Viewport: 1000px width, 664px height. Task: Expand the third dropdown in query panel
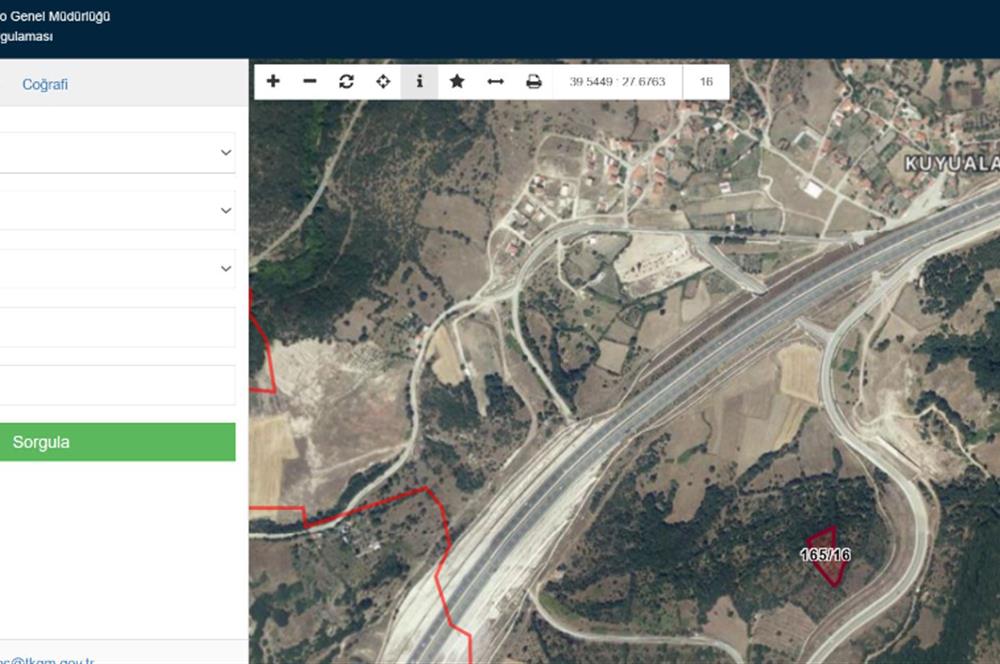click(117, 269)
